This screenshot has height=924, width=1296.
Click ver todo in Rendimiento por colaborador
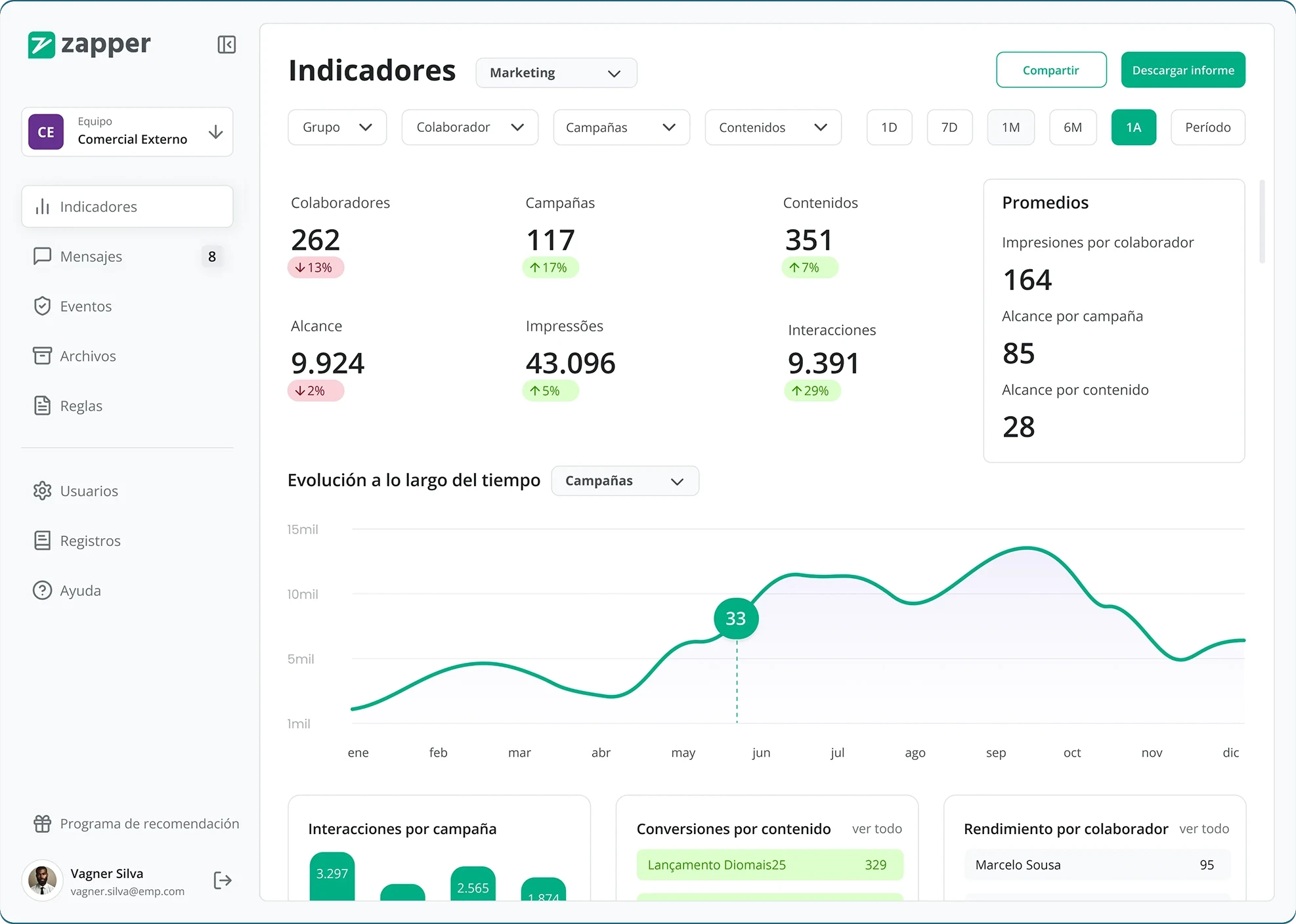[x=1204, y=829]
